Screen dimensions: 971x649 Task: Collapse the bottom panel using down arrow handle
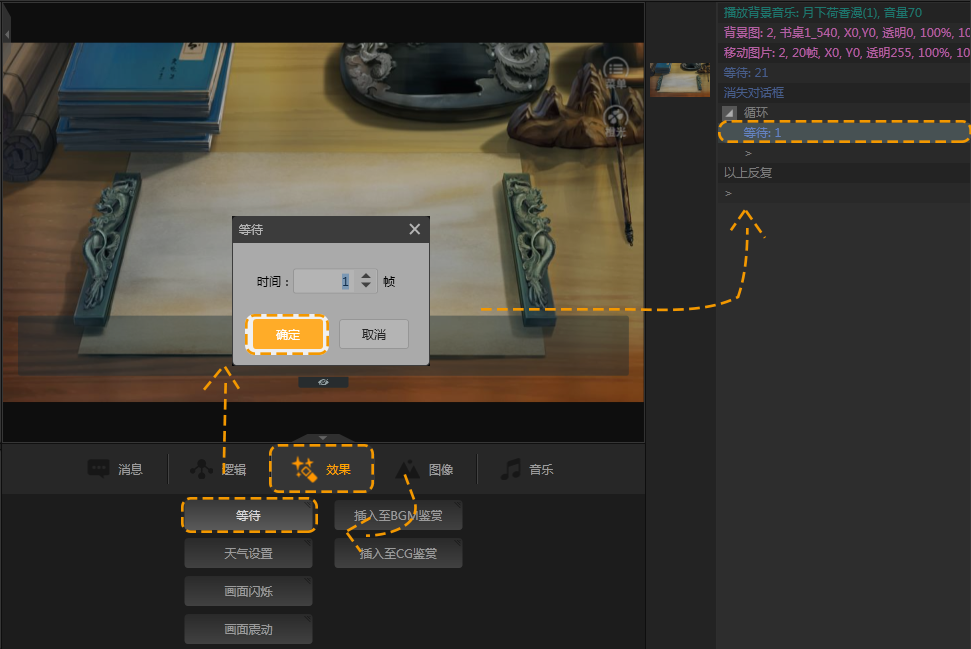point(323,438)
